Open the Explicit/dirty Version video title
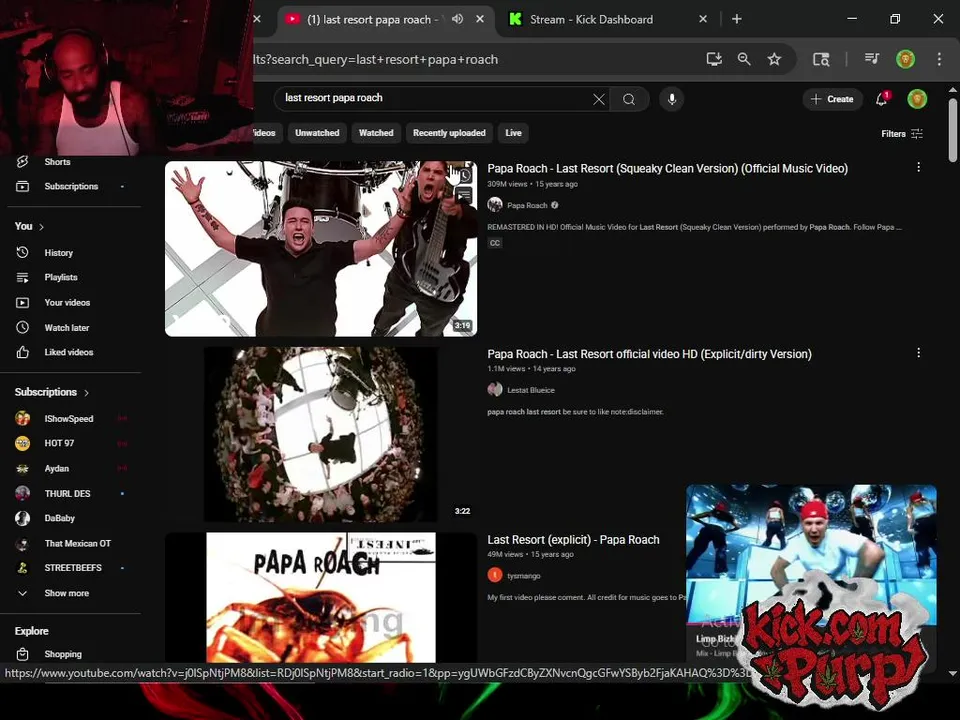Viewport: 960px width, 720px height. point(650,354)
